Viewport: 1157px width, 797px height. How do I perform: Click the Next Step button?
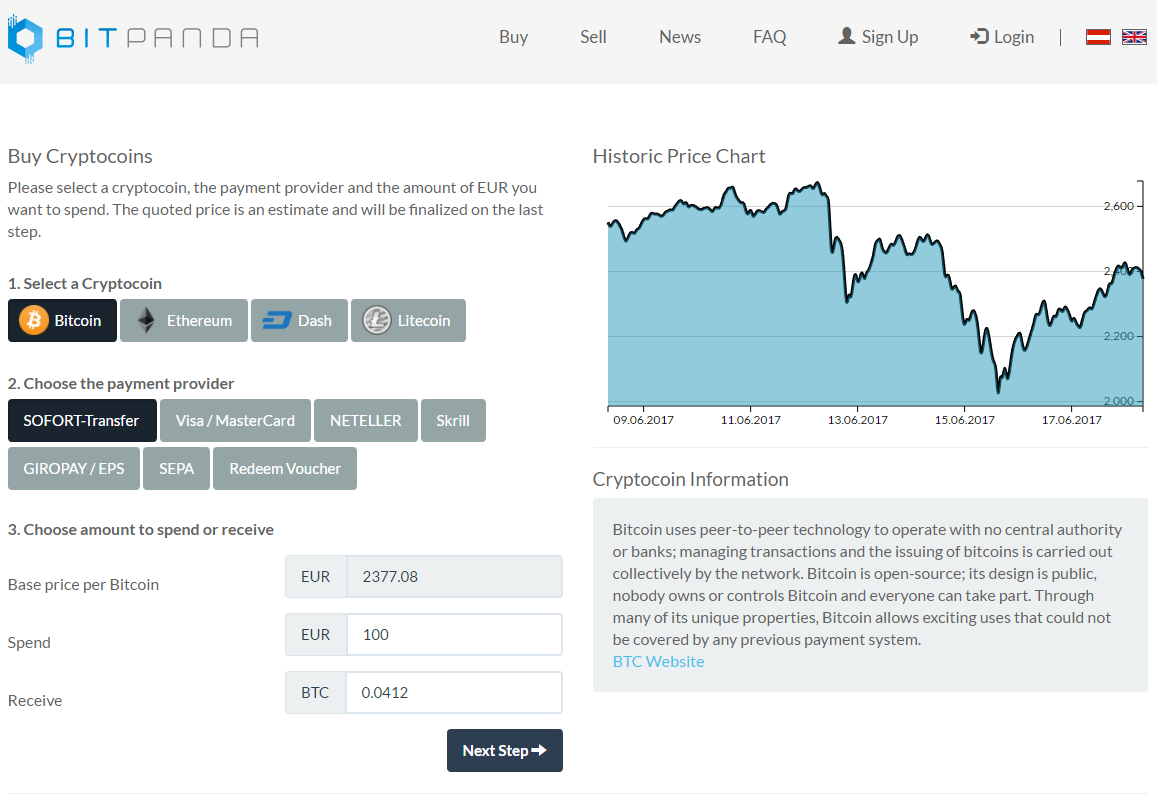505,751
